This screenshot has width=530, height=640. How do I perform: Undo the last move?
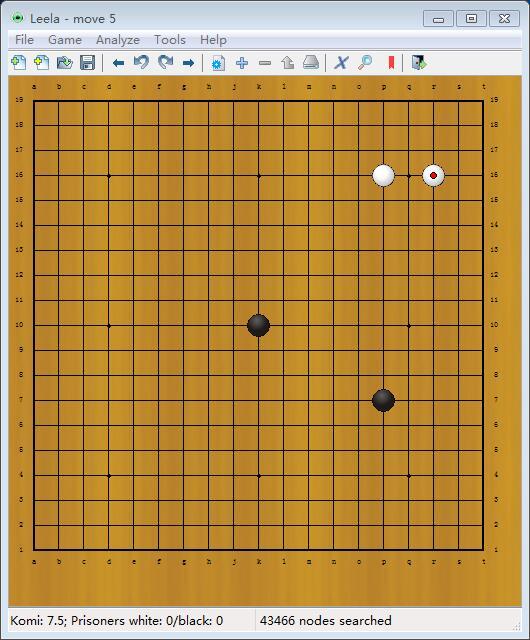[141, 63]
